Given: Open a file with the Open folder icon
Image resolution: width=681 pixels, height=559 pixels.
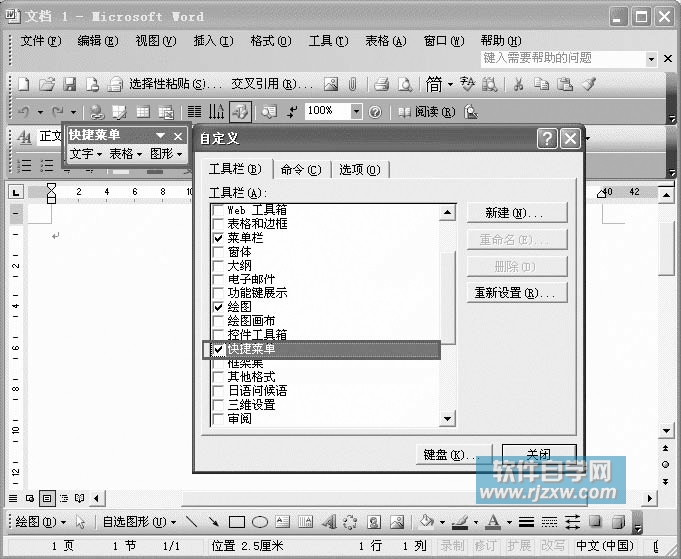Looking at the screenshot, I should pyautogui.click(x=47, y=84).
